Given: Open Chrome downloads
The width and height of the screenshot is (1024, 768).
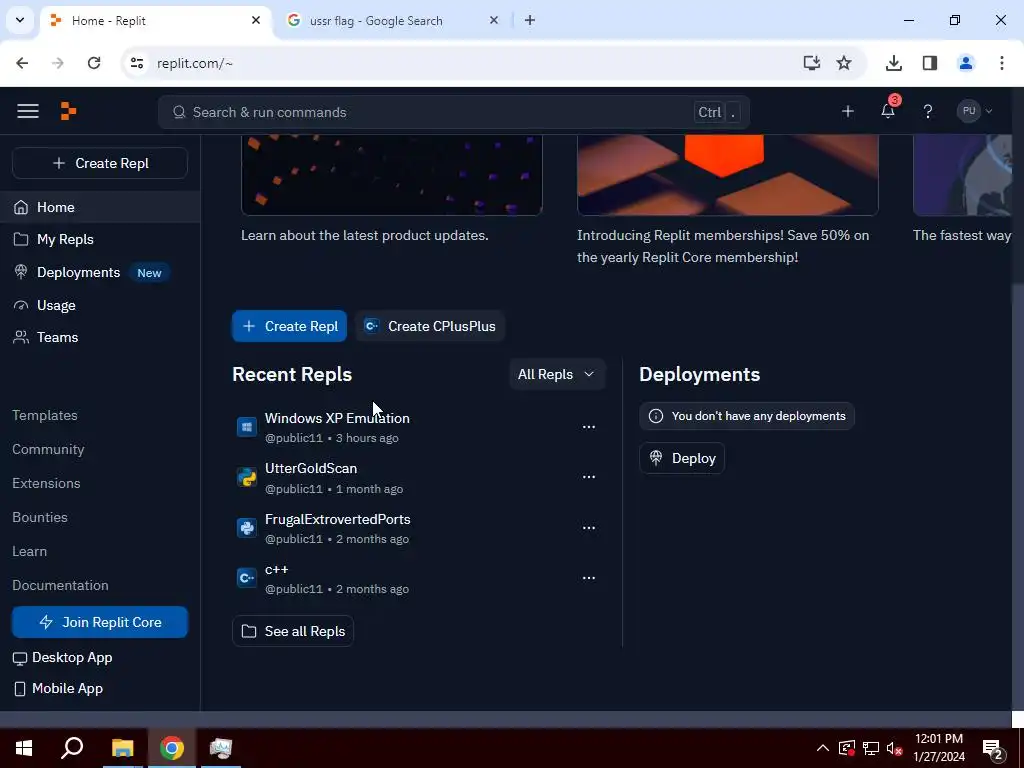Looking at the screenshot, I should [x=894, y=63].
